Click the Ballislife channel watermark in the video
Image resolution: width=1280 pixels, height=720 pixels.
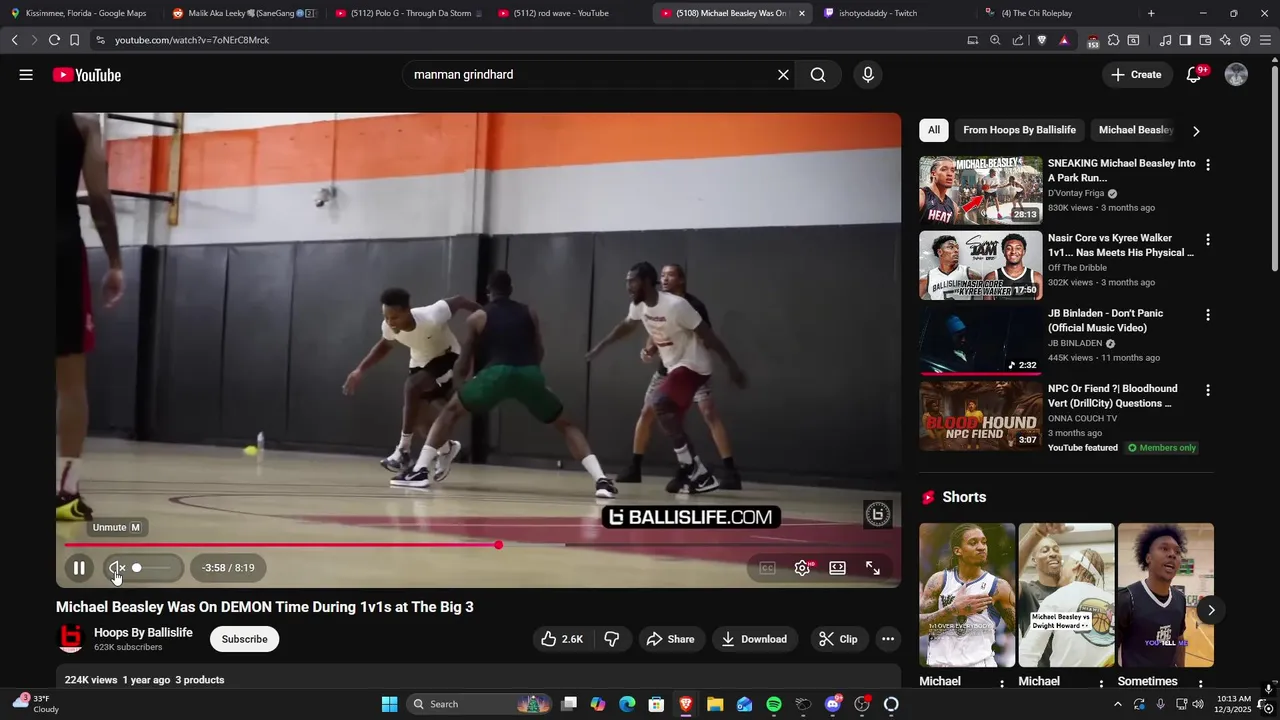pos(877,515)
